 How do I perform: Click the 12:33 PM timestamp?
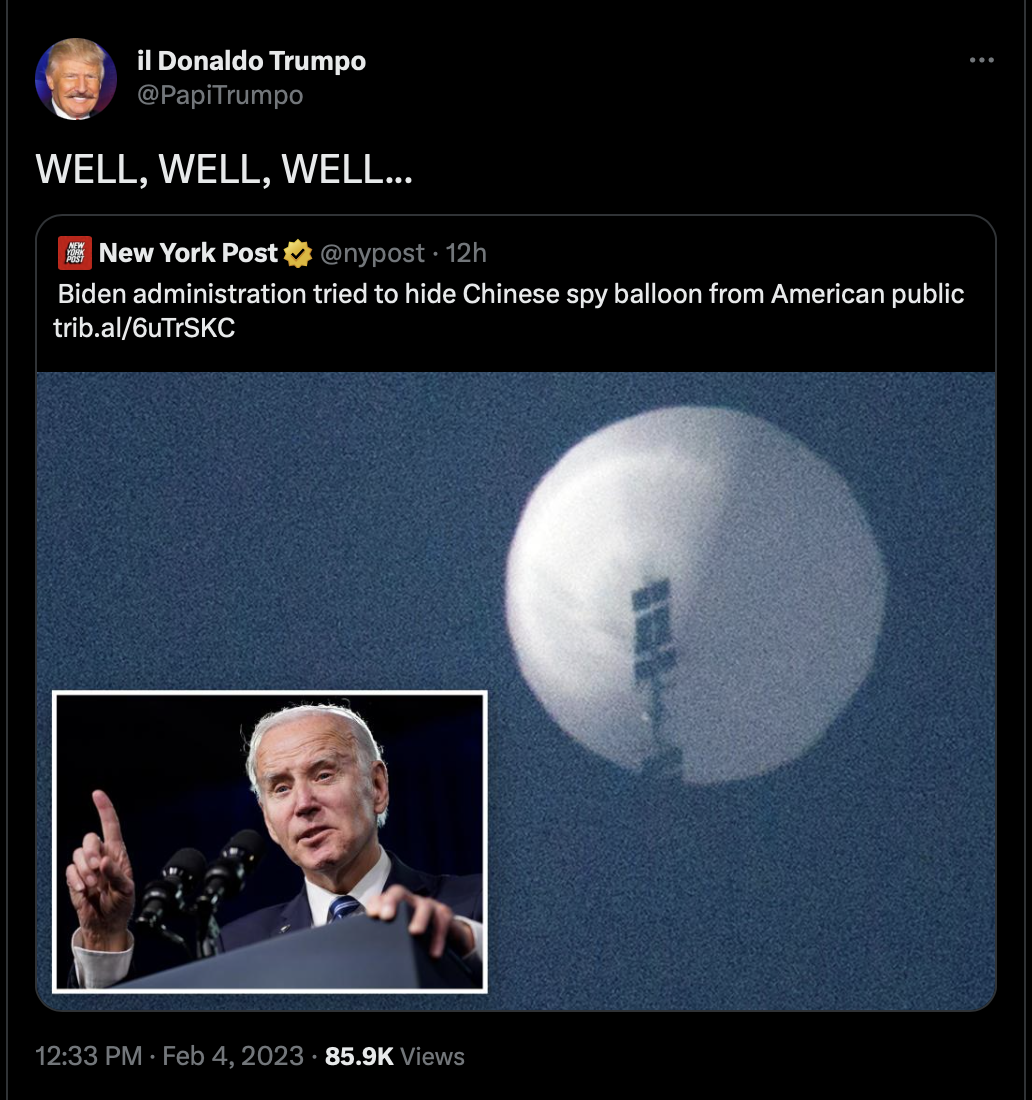pyautogui.click(x=88, y=1056)
